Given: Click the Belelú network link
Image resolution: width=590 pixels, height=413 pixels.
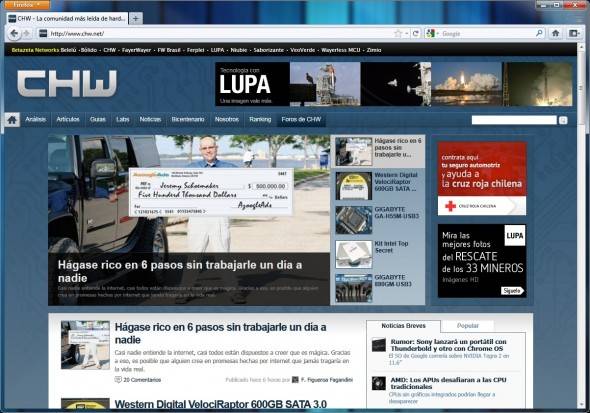Looking at the screenshot, I should tap(68, 50).
